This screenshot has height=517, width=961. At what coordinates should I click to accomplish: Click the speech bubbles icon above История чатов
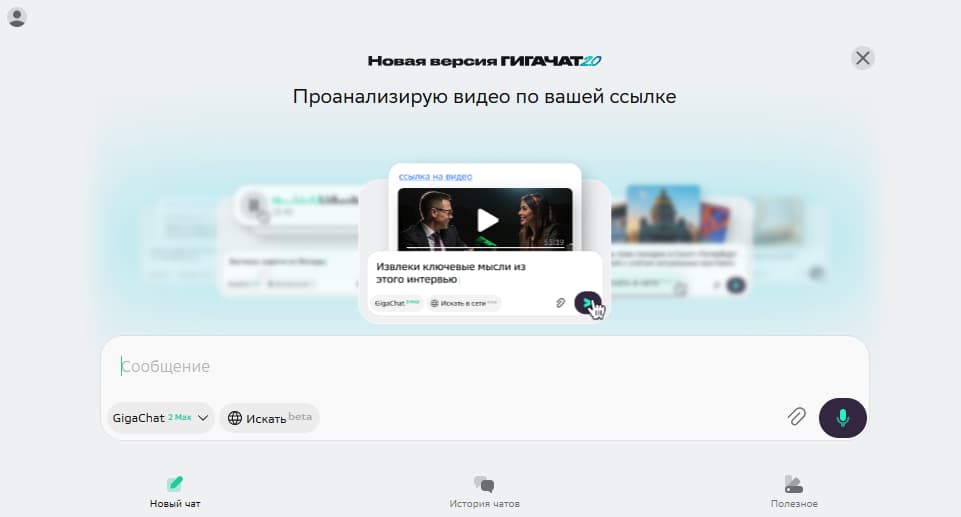point(484,484)
